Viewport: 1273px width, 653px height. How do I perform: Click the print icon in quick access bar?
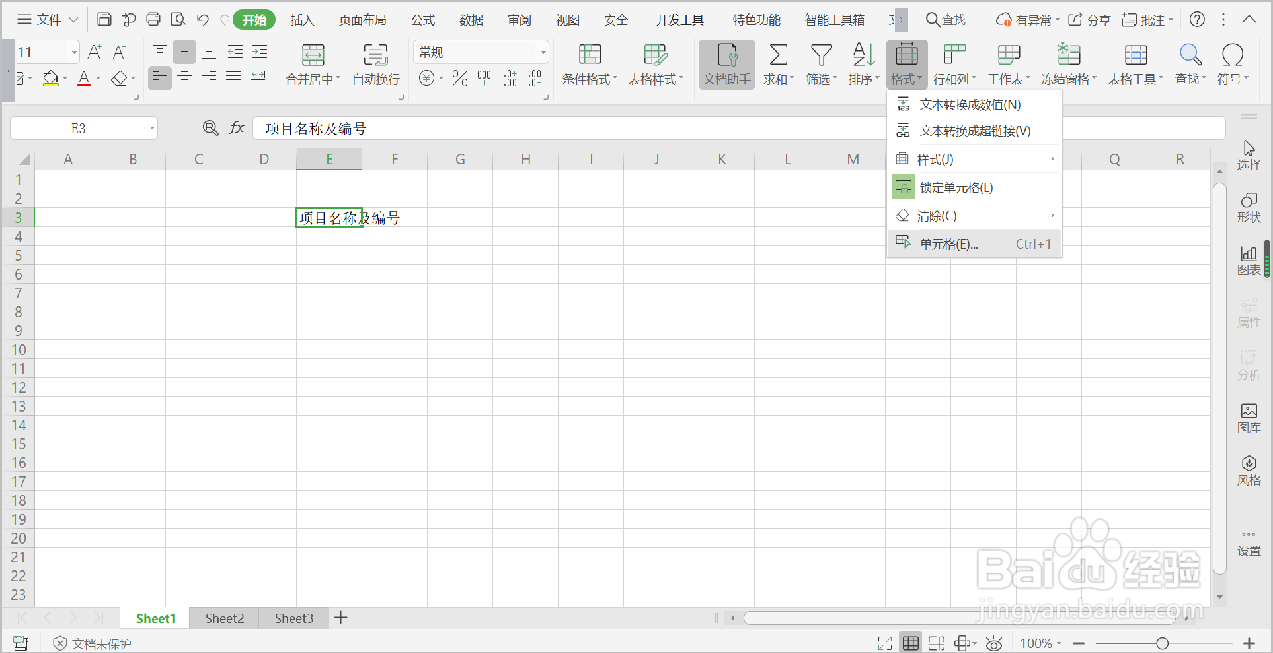(x=153, y=19)
